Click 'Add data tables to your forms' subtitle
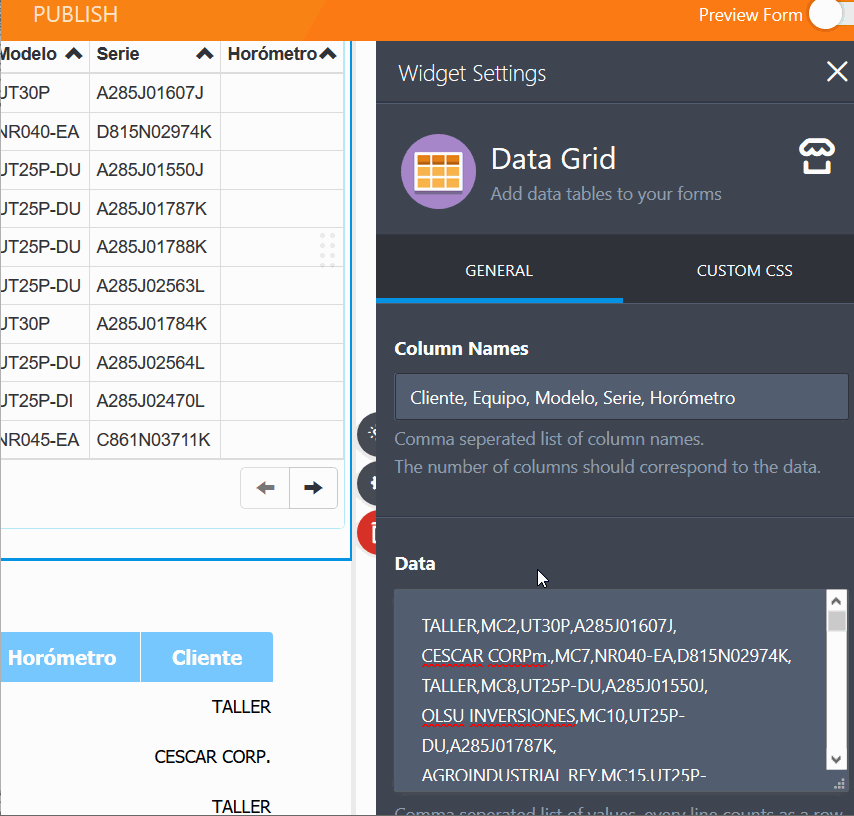Screen dimensions: 854x816 coord(606,194)
